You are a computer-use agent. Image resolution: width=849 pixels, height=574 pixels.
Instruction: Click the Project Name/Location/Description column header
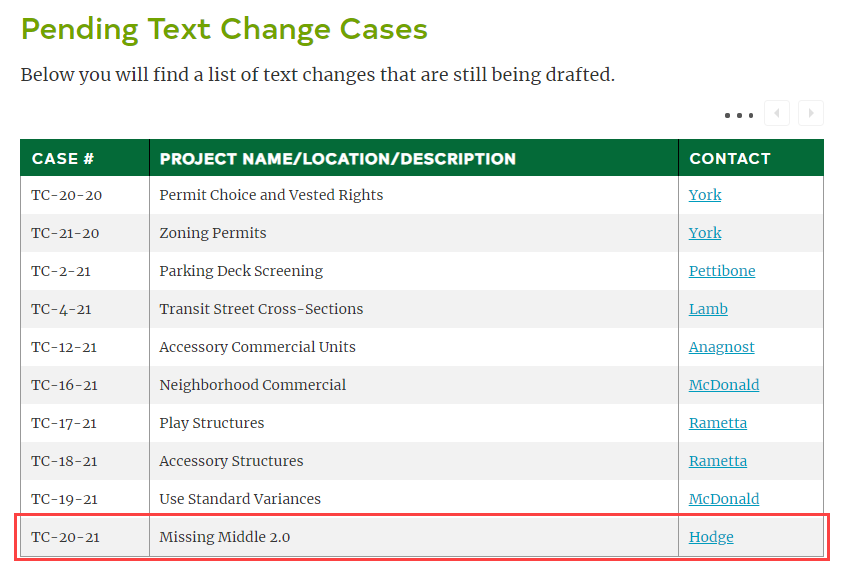point(338,158)
